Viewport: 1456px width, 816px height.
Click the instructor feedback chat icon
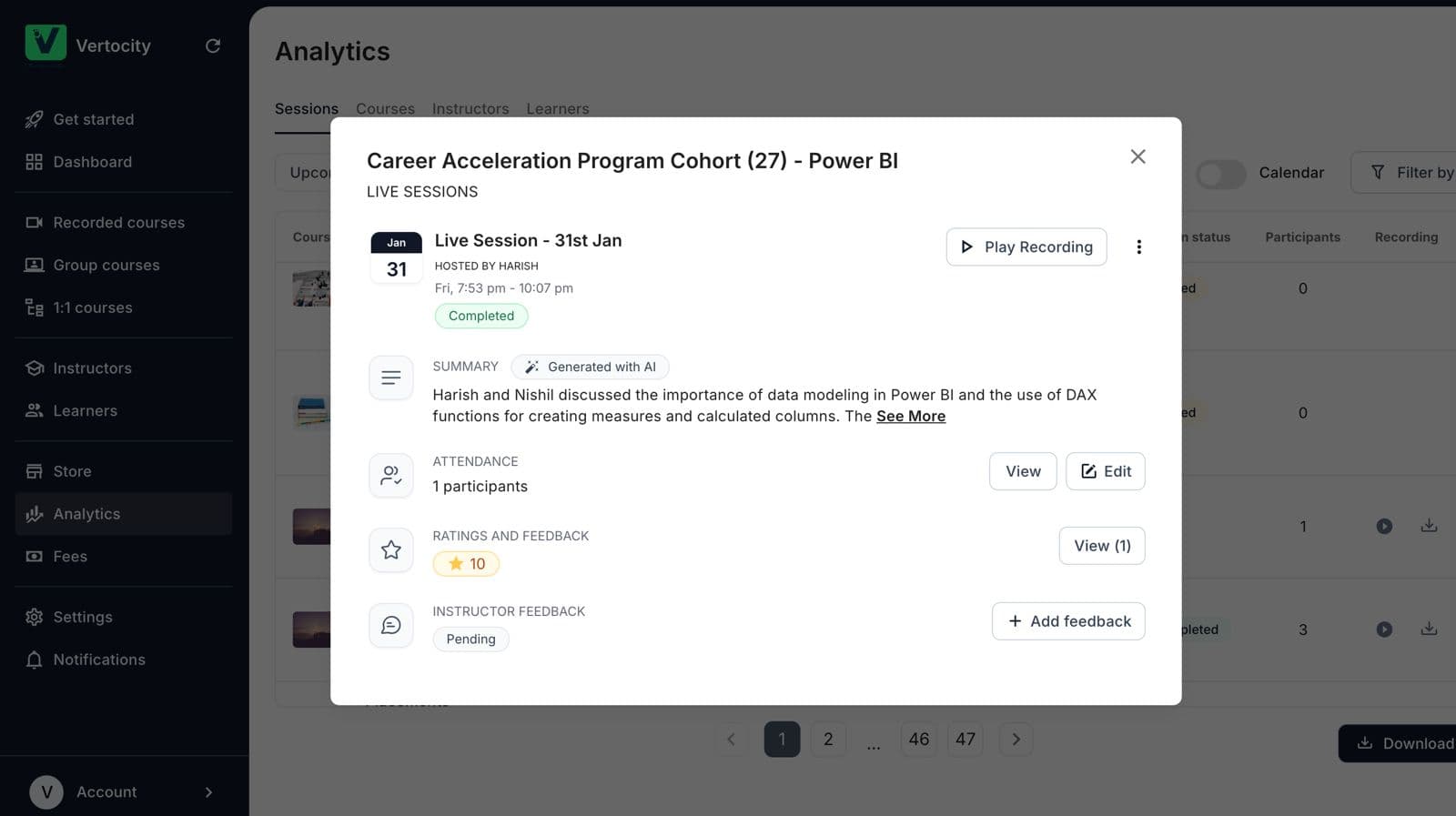(391, 625)
